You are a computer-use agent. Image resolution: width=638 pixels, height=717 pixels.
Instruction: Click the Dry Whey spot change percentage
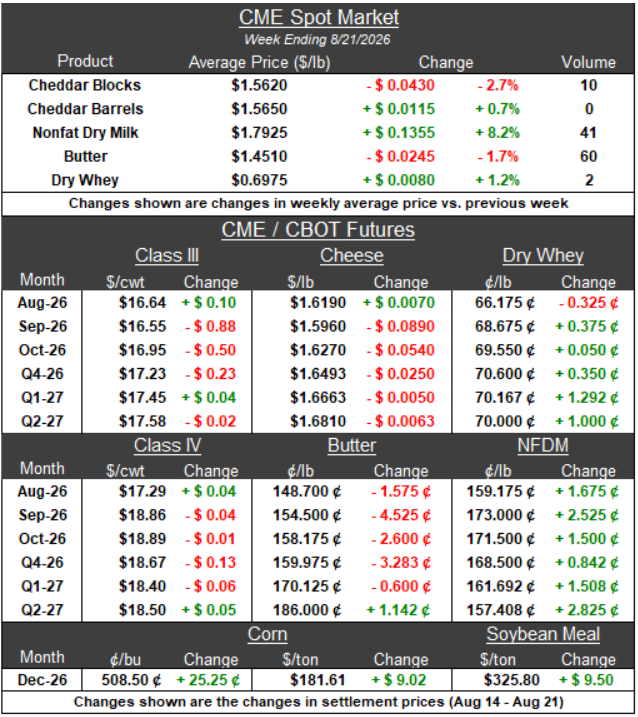pyautogui.click(x=498, y=180)
